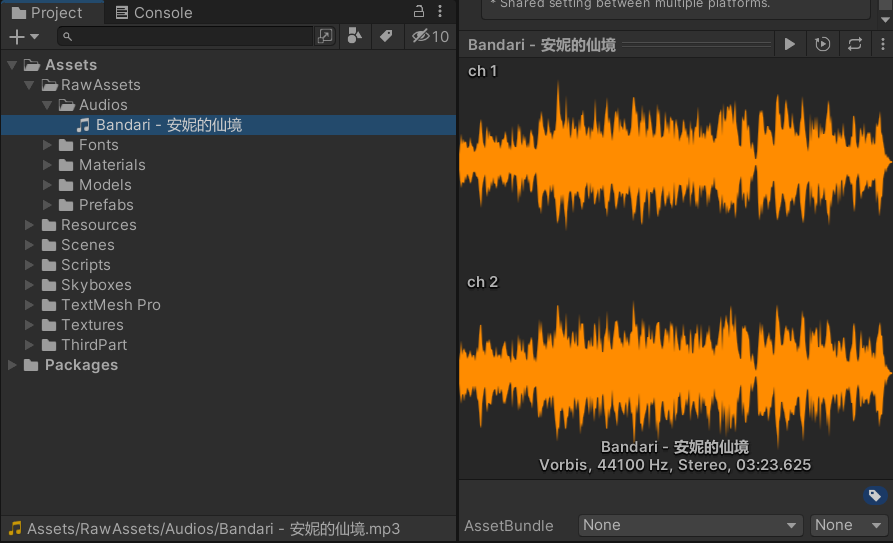The height and width of the screenshot is (543, 893).
Task: Switch to the Console tab
Action: coord(154,13)
